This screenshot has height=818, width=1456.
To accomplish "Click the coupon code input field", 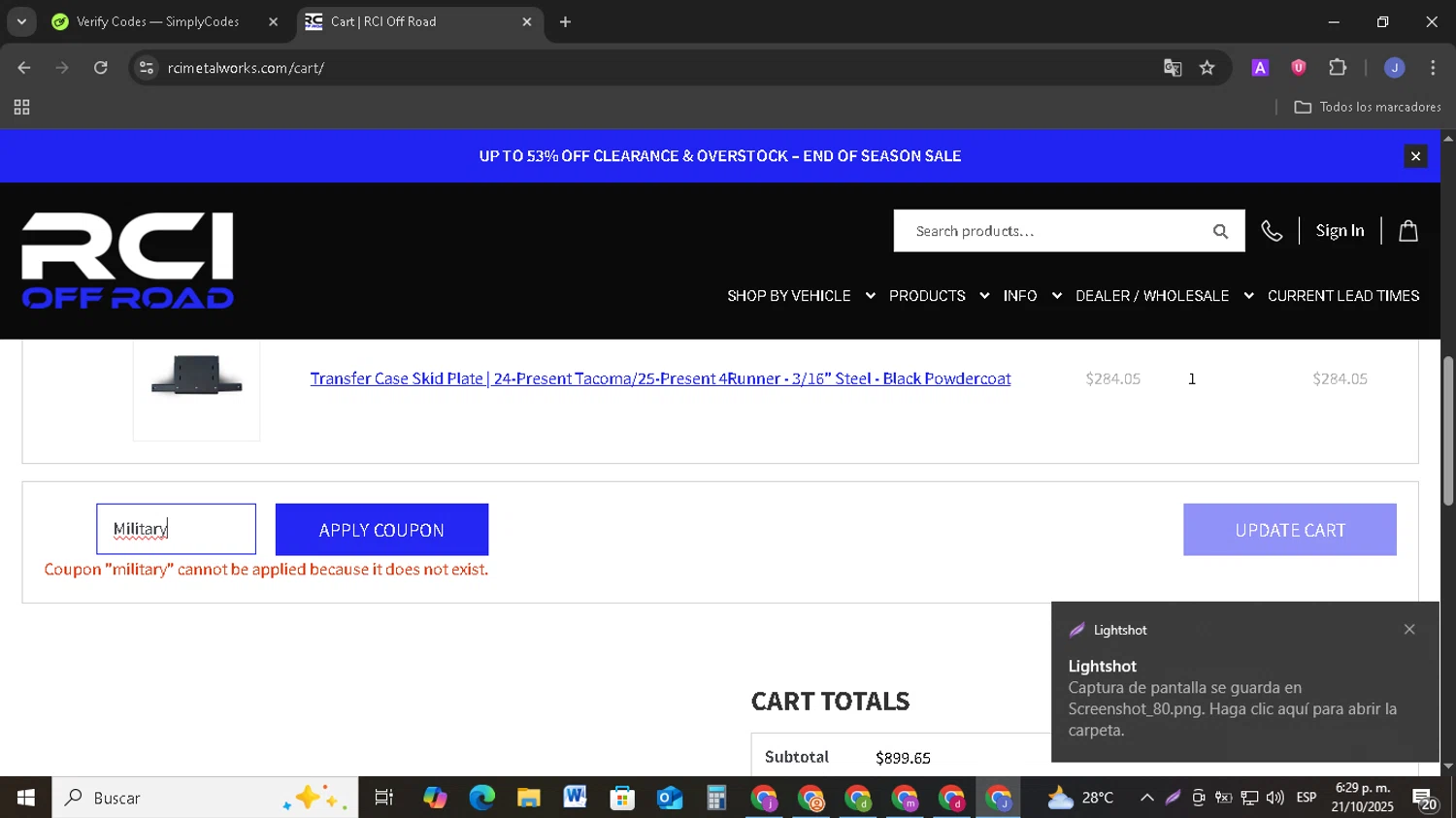I will point(176,529).
